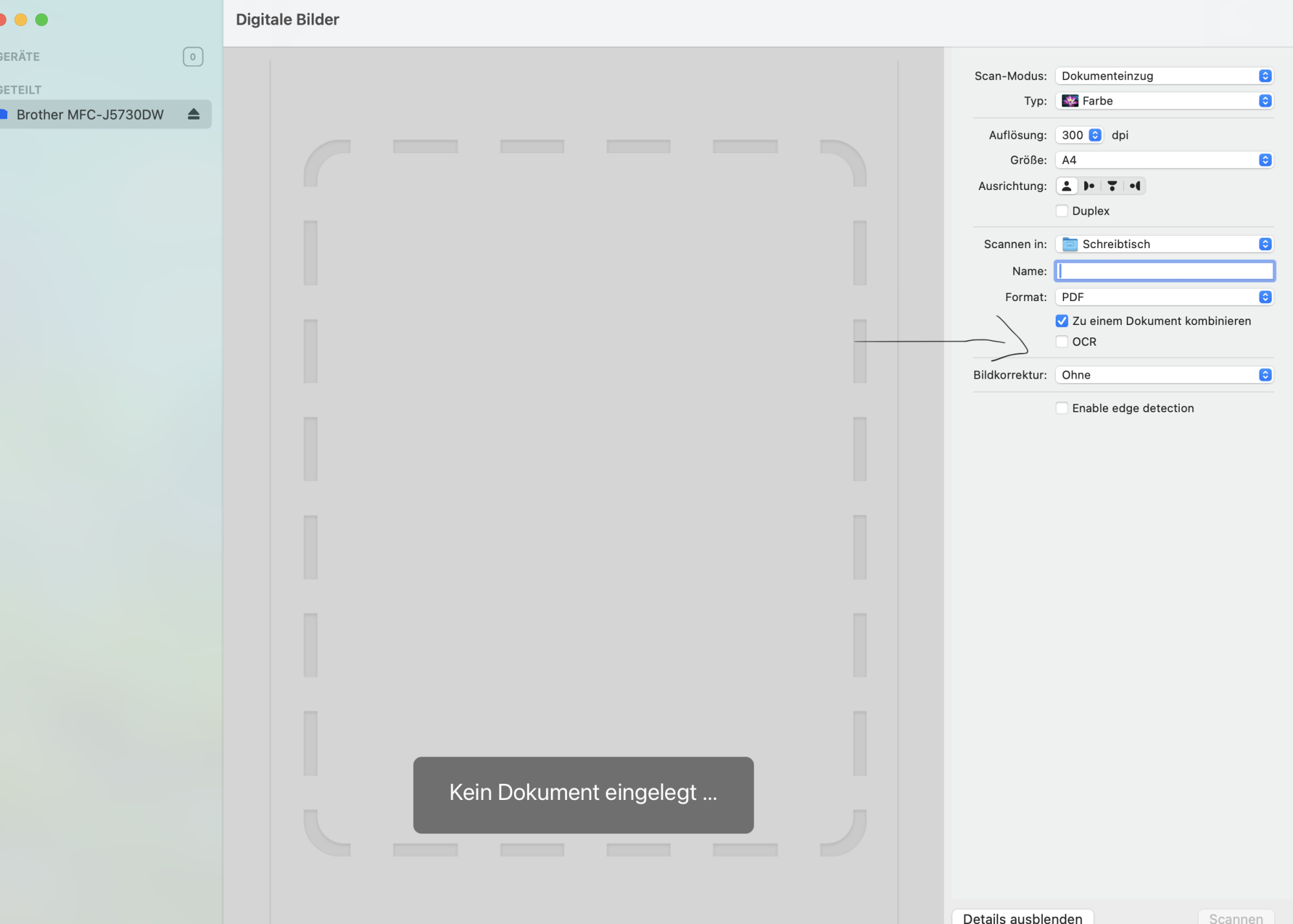
Task: Click Details ausblenden button
Action: [1022, 918]
